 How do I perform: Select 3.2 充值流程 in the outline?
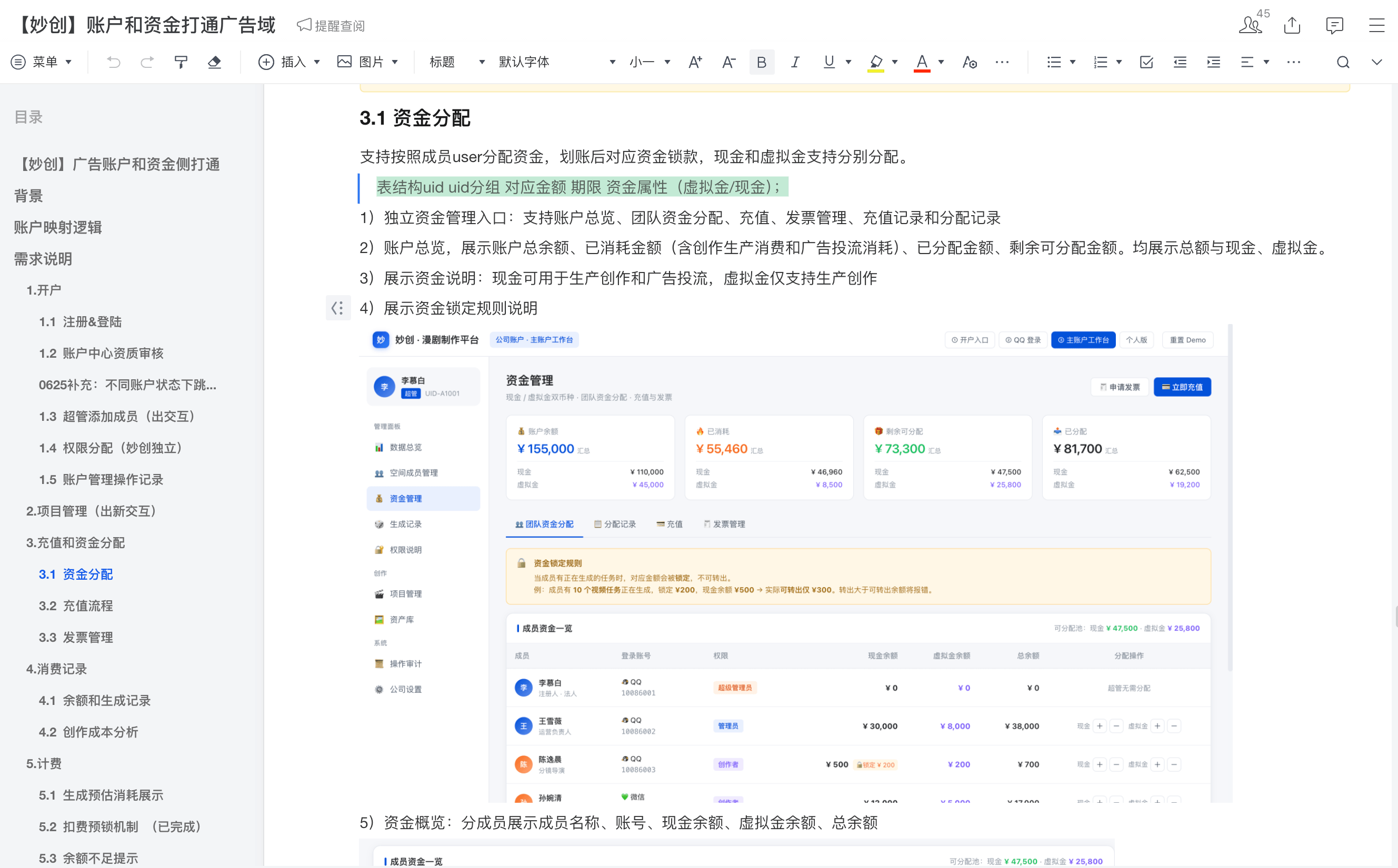[76, 606]
